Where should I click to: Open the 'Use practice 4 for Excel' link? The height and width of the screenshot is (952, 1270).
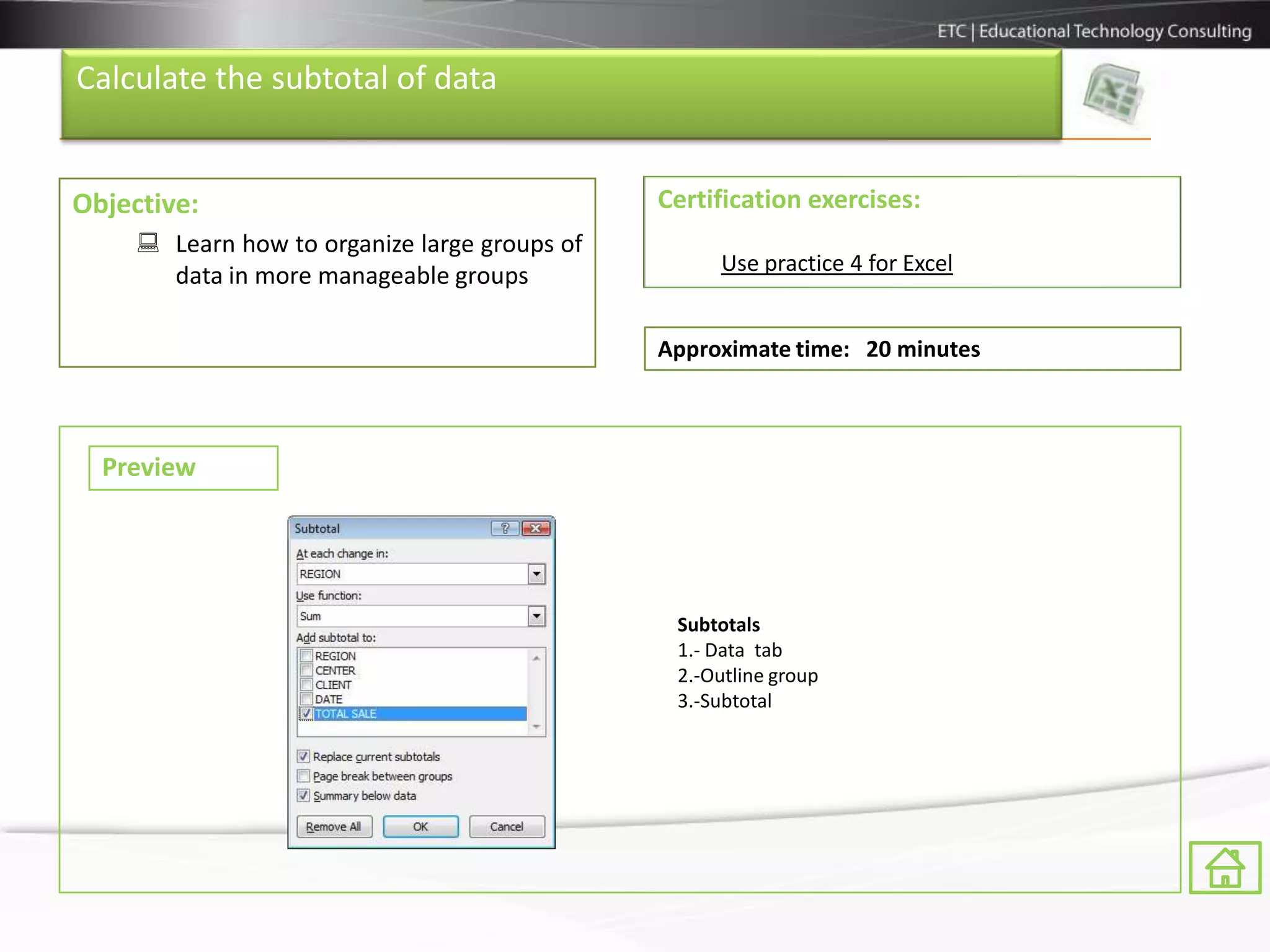point(837,263)
